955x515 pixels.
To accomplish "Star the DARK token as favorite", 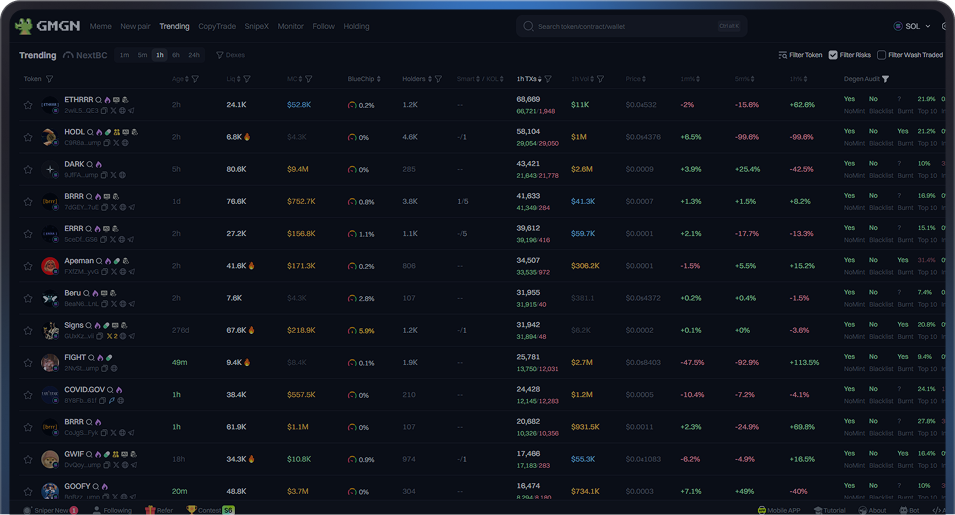I will coord(28,169).
